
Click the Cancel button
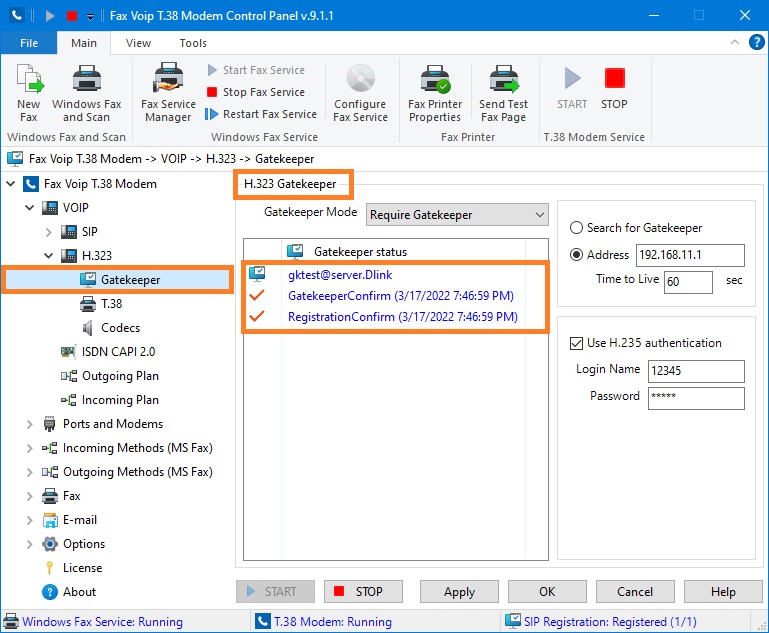pos(635,592)
